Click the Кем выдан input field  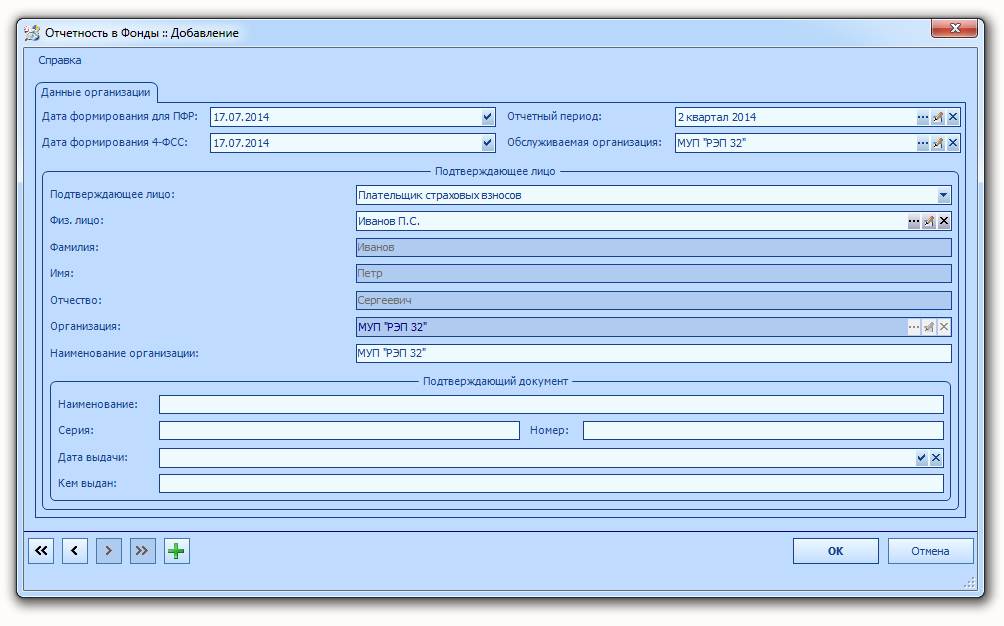pyautogui.click(x=551, y=483)
